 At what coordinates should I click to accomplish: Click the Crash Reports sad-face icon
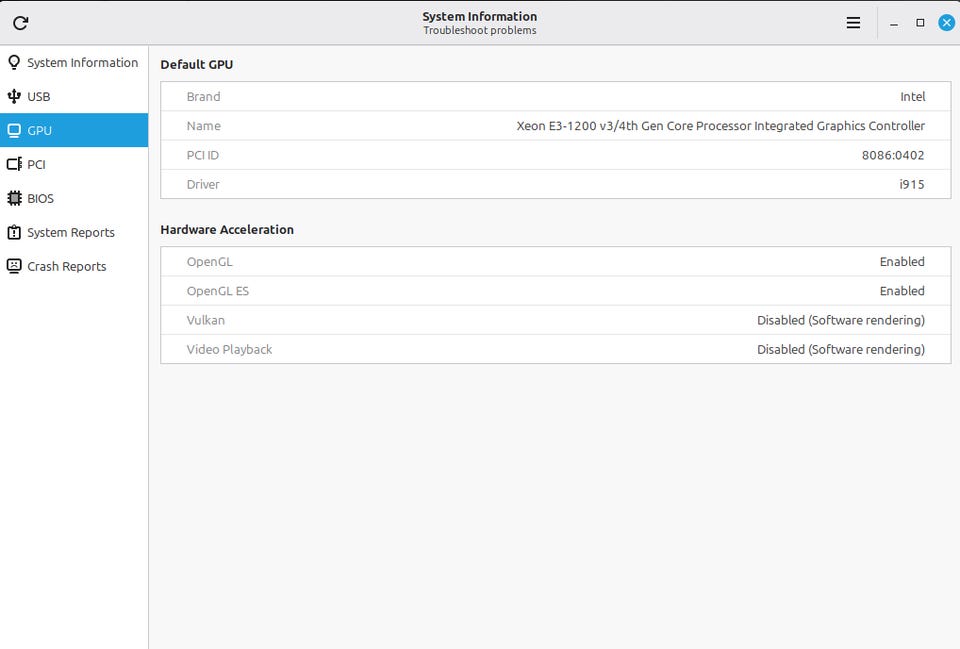coord(14,266)
